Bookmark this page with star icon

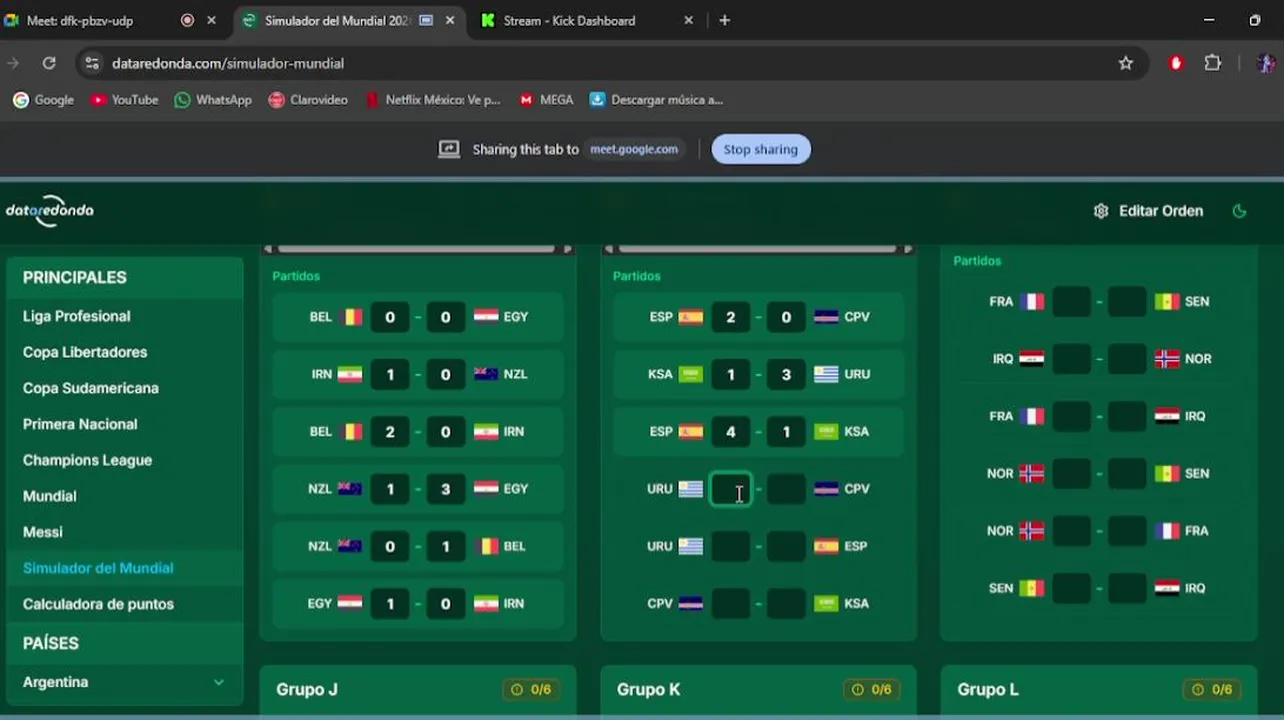click(1126, 63)
